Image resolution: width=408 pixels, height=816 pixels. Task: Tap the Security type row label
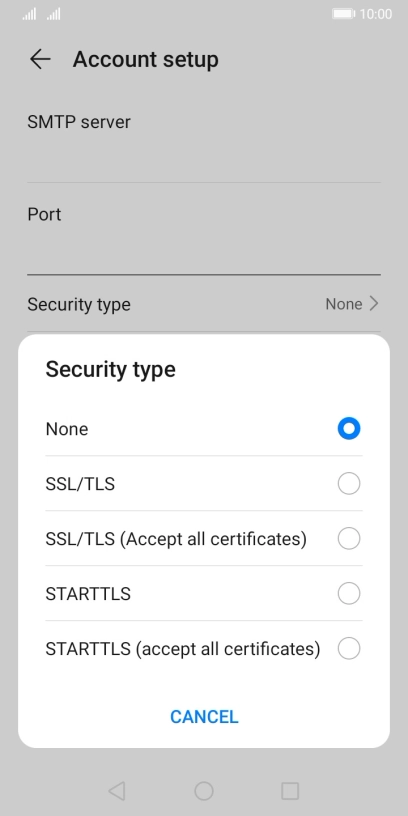pyautogui.click(x=79, y=304)
